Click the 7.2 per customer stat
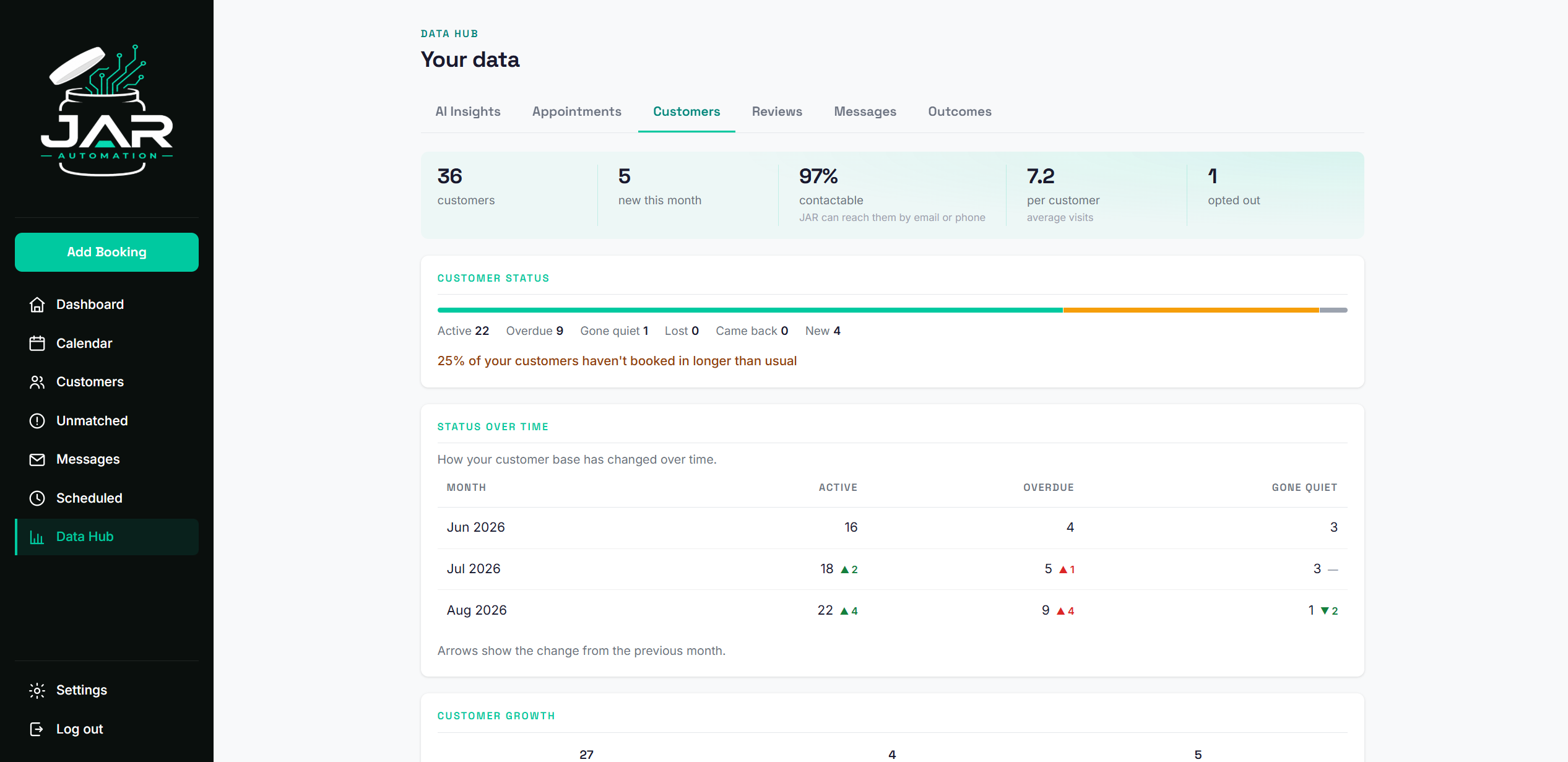The width and height of the screenshot is (1568, 762). pos(1063,194)
